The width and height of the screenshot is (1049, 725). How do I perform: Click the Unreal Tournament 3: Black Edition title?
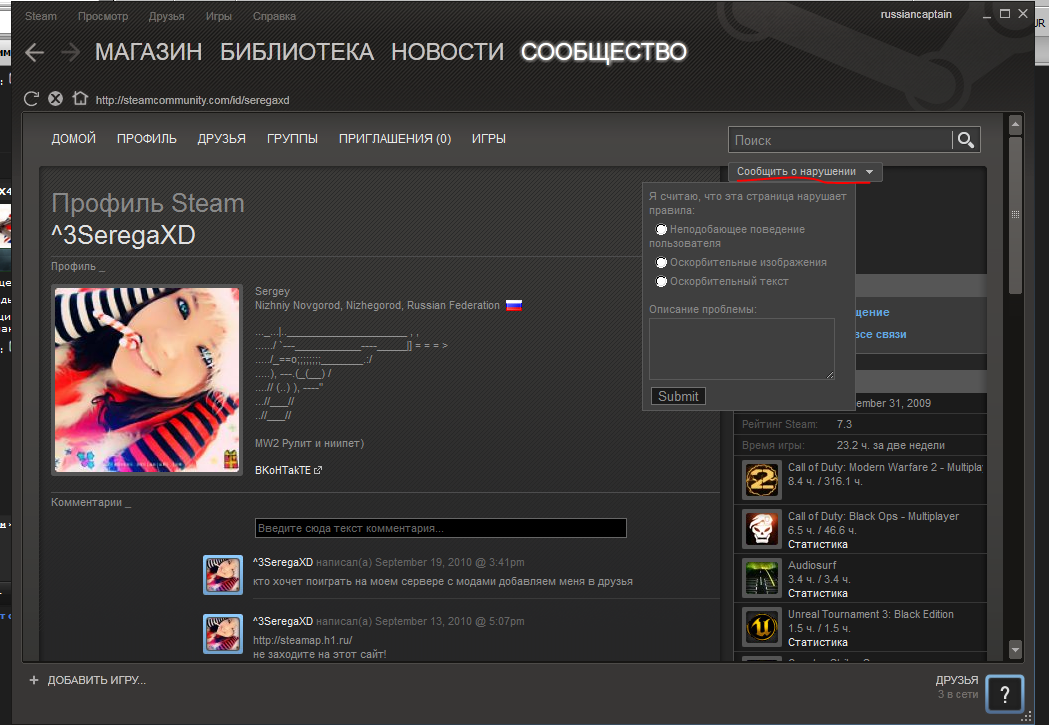click(870, 614)
